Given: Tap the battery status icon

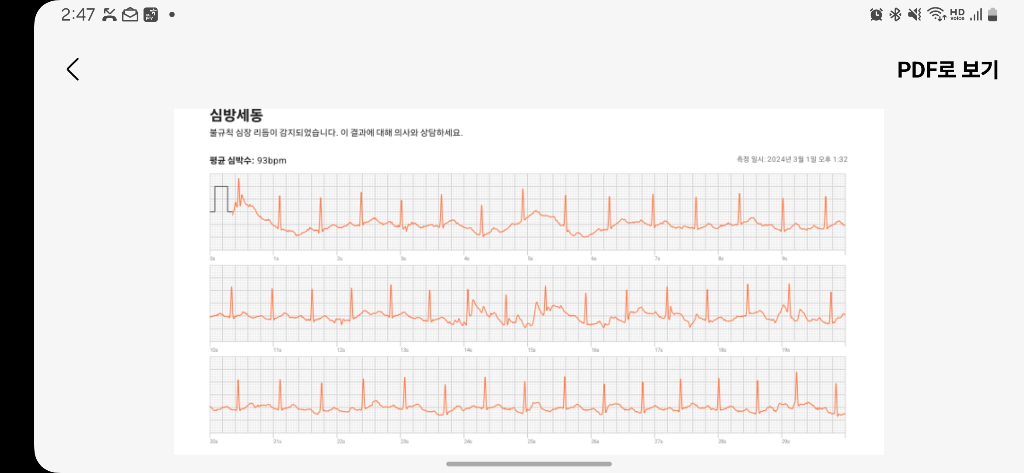Looking at the screenshot, I should click(x=992, y=14).
